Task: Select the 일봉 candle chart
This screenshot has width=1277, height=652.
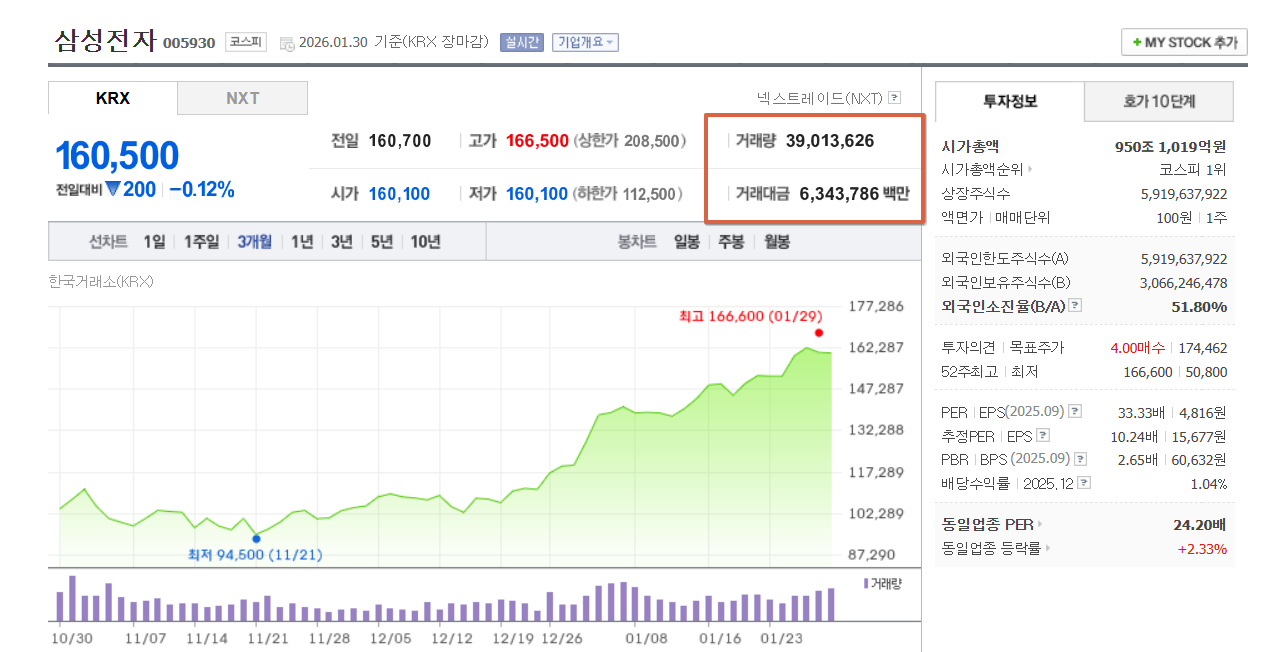Action: pos(687,241)
